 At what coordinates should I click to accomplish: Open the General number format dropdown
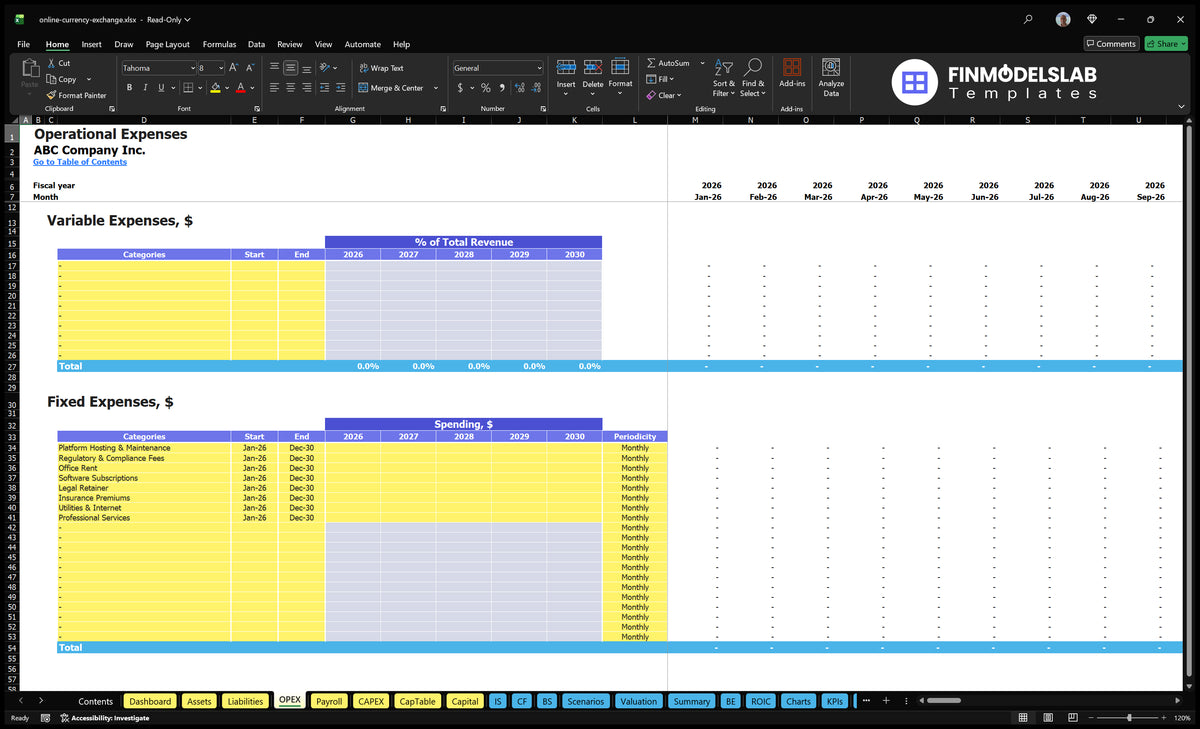click(539, 68)
